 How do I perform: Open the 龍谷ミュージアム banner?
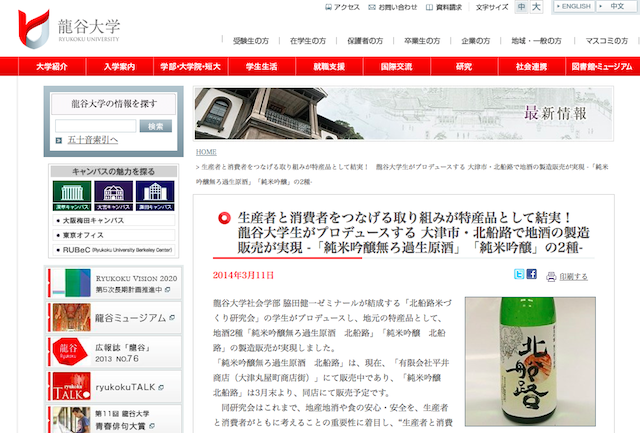[114, 317]
